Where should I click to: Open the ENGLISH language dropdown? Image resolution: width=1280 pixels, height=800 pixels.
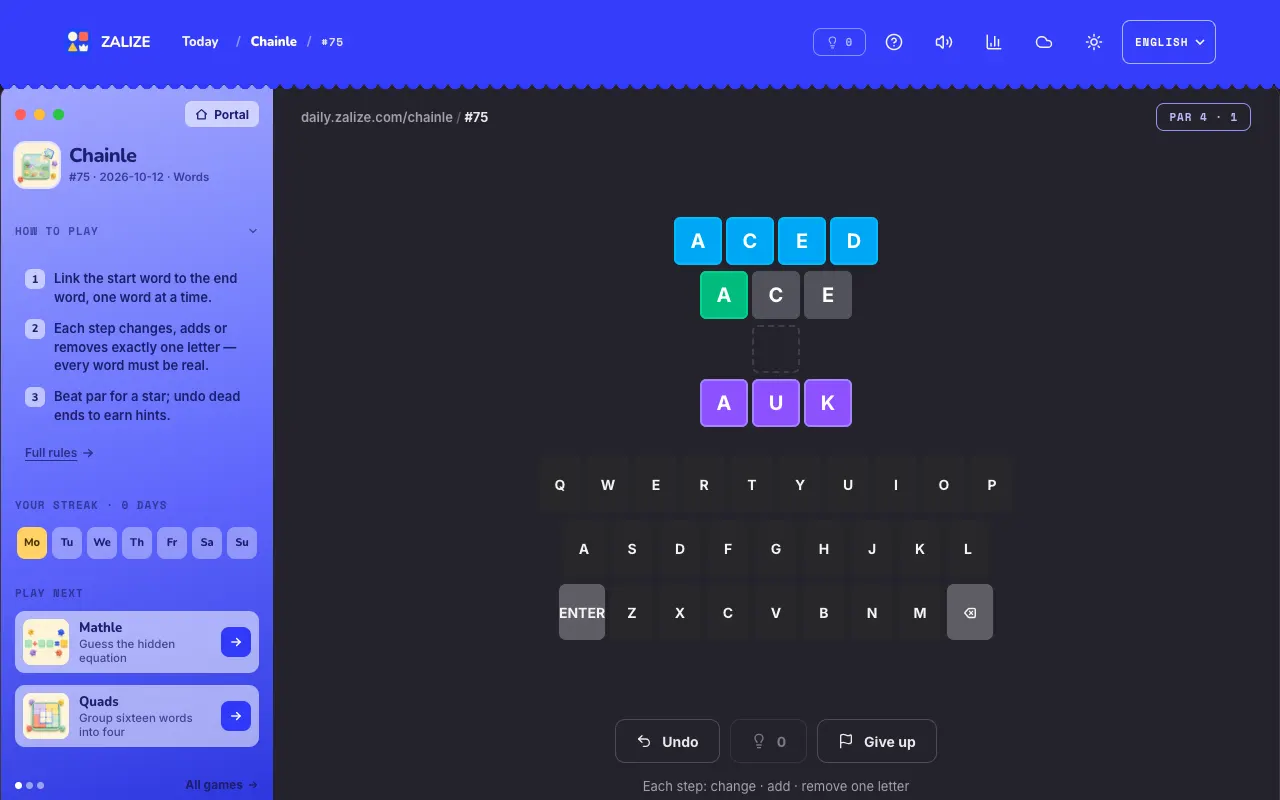tap(1169, 42)
